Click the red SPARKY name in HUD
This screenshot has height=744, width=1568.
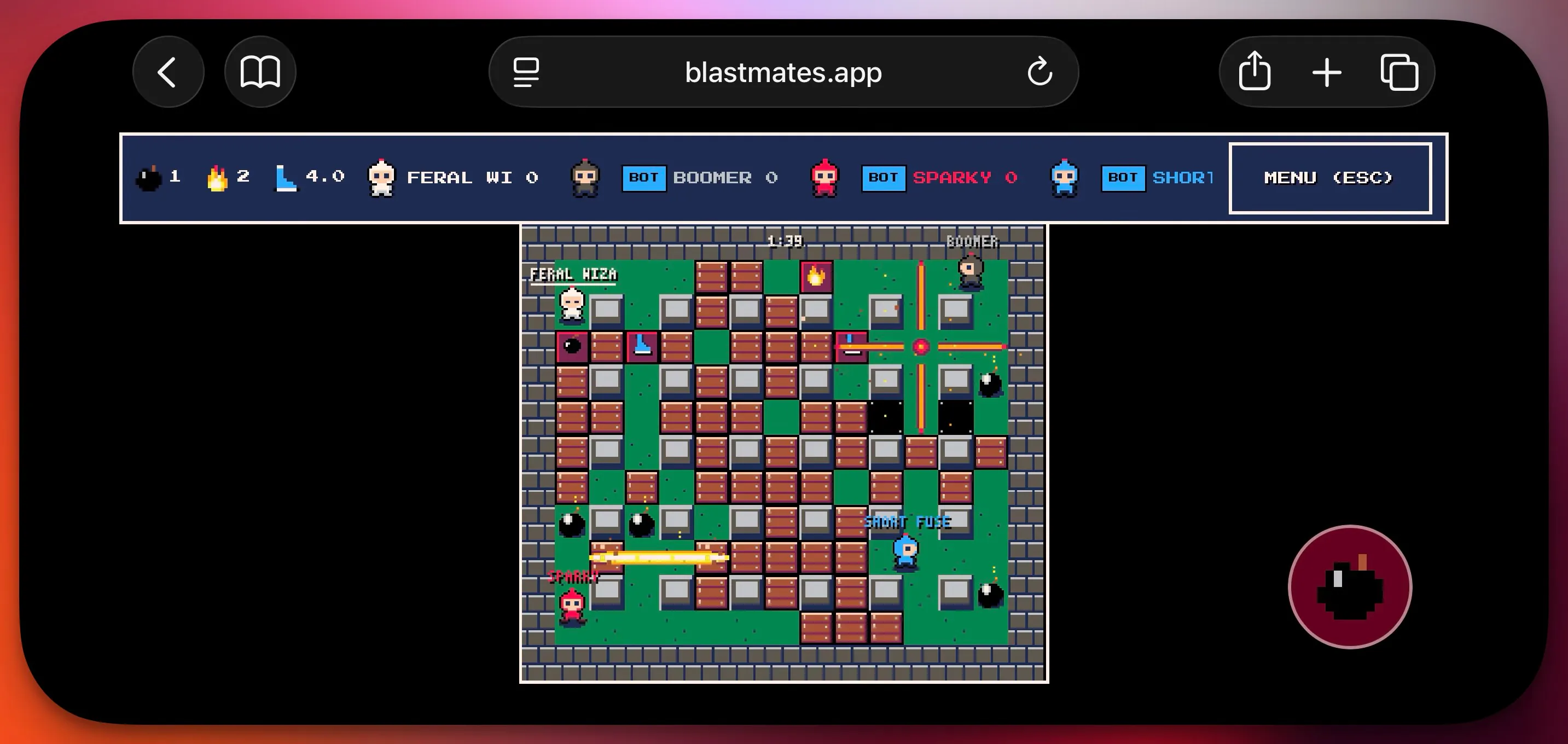point(952,178)
